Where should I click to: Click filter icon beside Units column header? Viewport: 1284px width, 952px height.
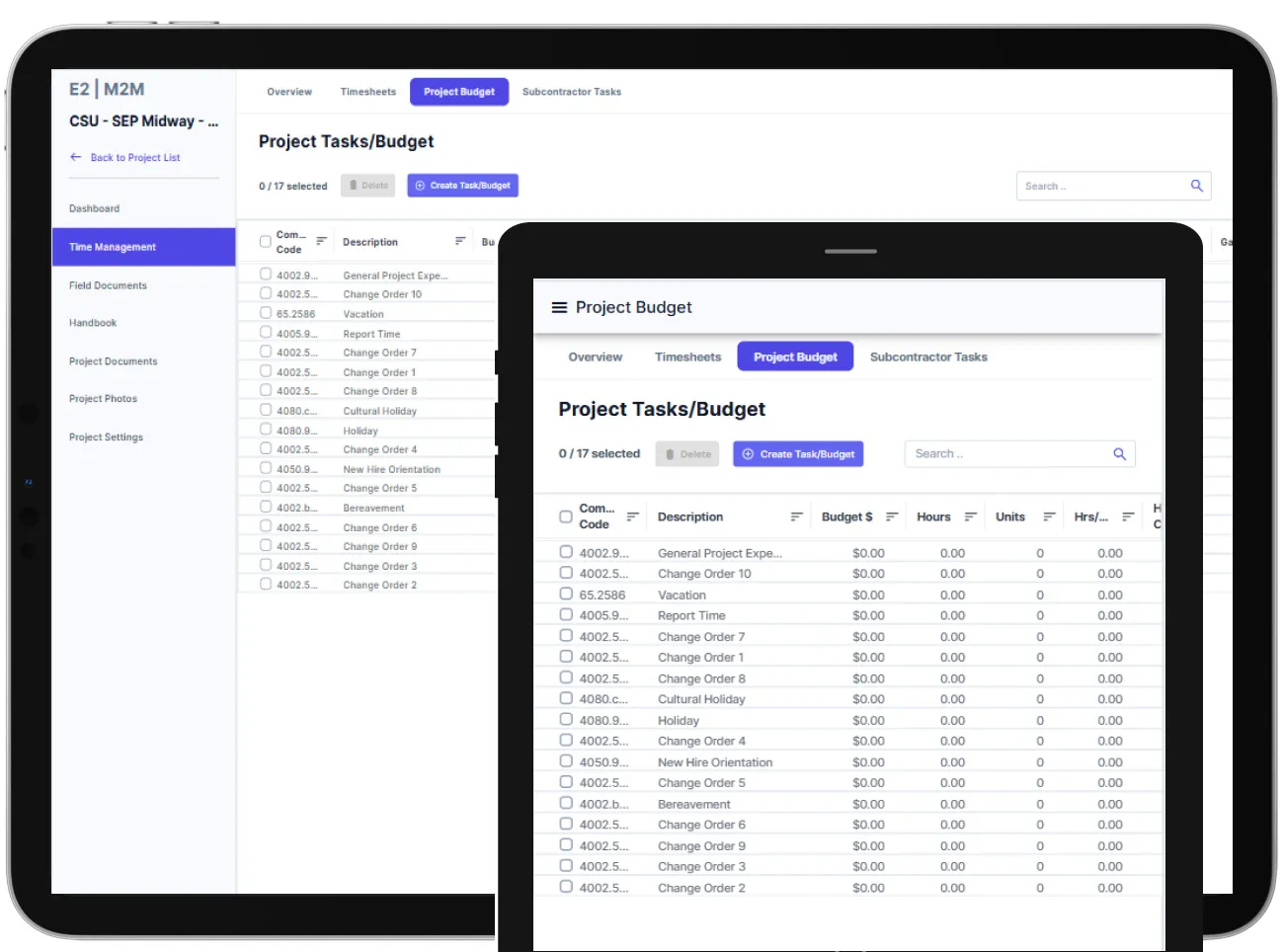[1049, 516]
